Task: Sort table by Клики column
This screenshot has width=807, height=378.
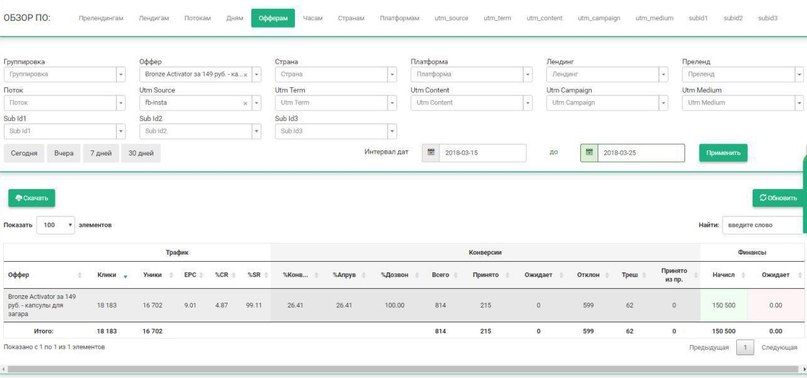Action: point(112,275)
